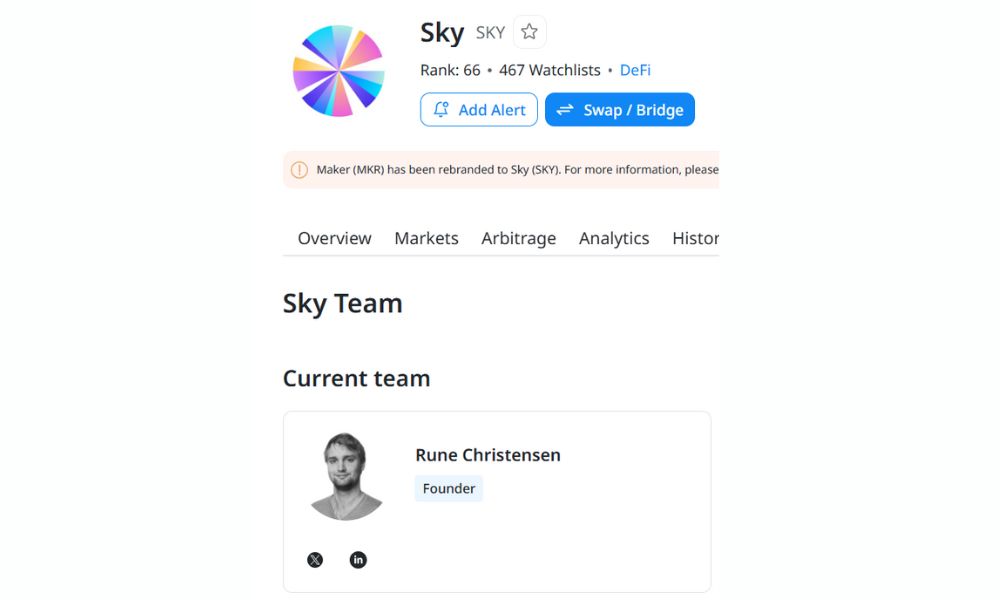Switch to the Markets tab
1000x600 pixels.
[x=426, y=238]
